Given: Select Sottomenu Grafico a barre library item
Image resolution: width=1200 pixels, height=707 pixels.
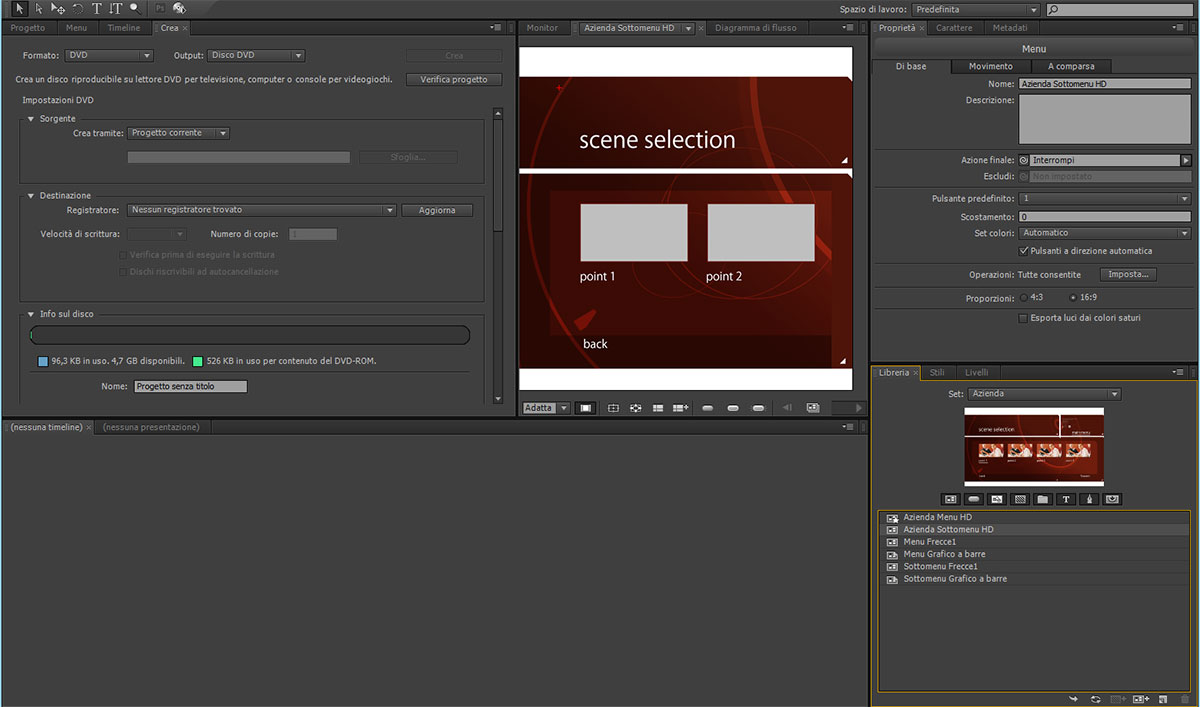Looking at the screenshot, I should (1034, 579).
